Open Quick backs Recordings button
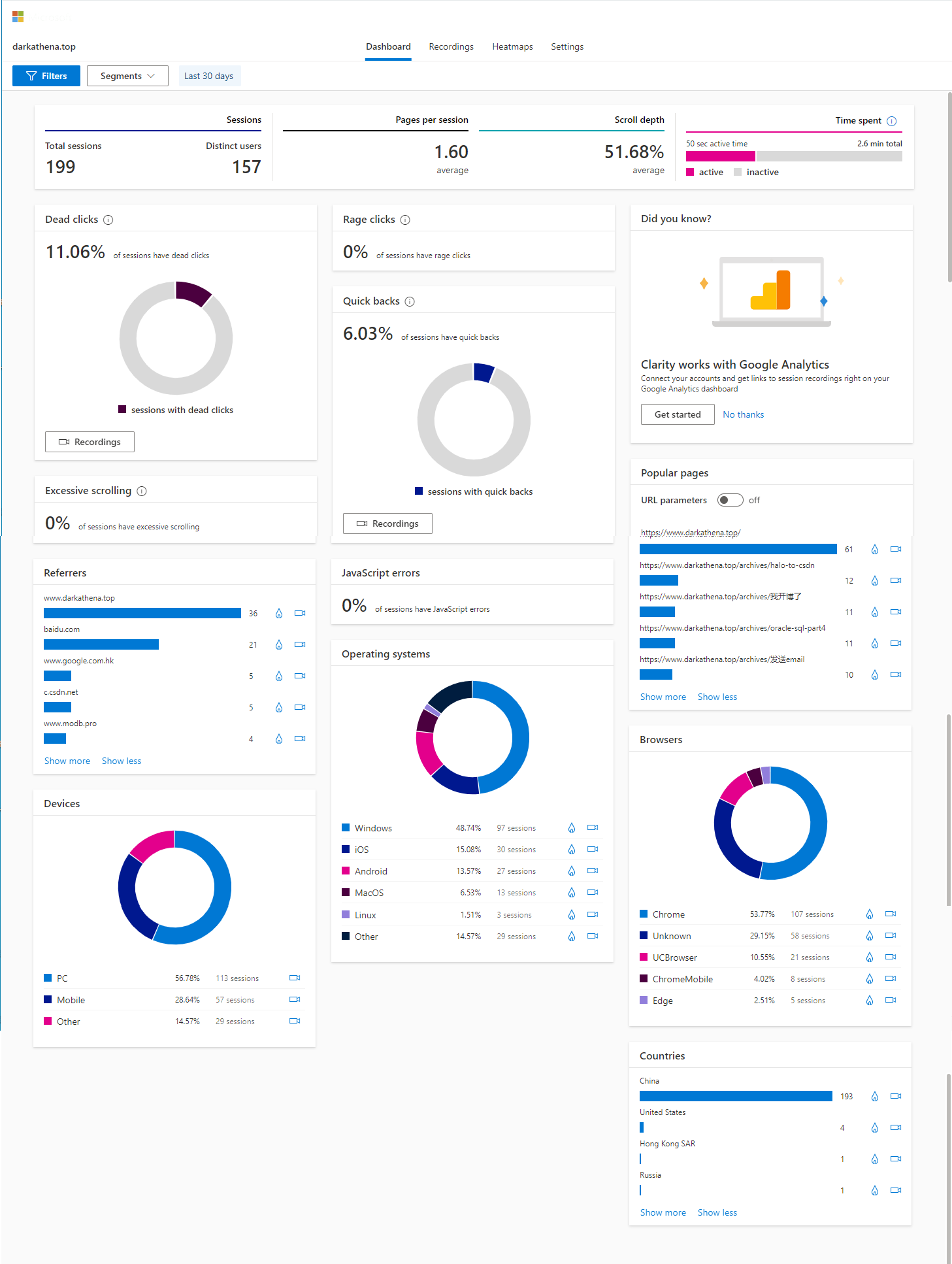Viewport: 952px width, 1264px height. pyautogui.click(x=387, y=524)
